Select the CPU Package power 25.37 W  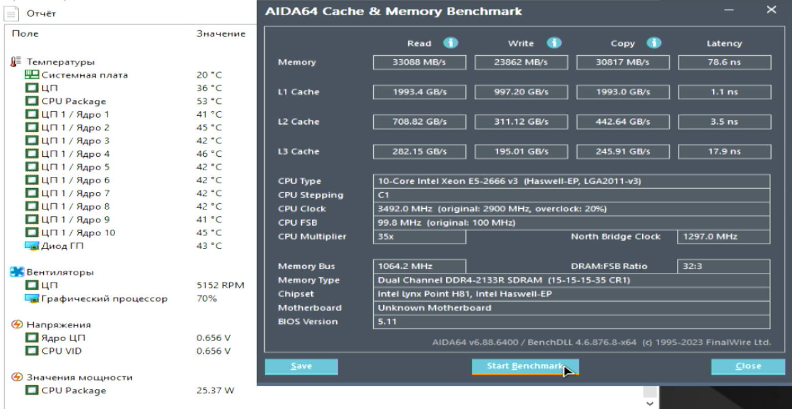click(215, 390)
